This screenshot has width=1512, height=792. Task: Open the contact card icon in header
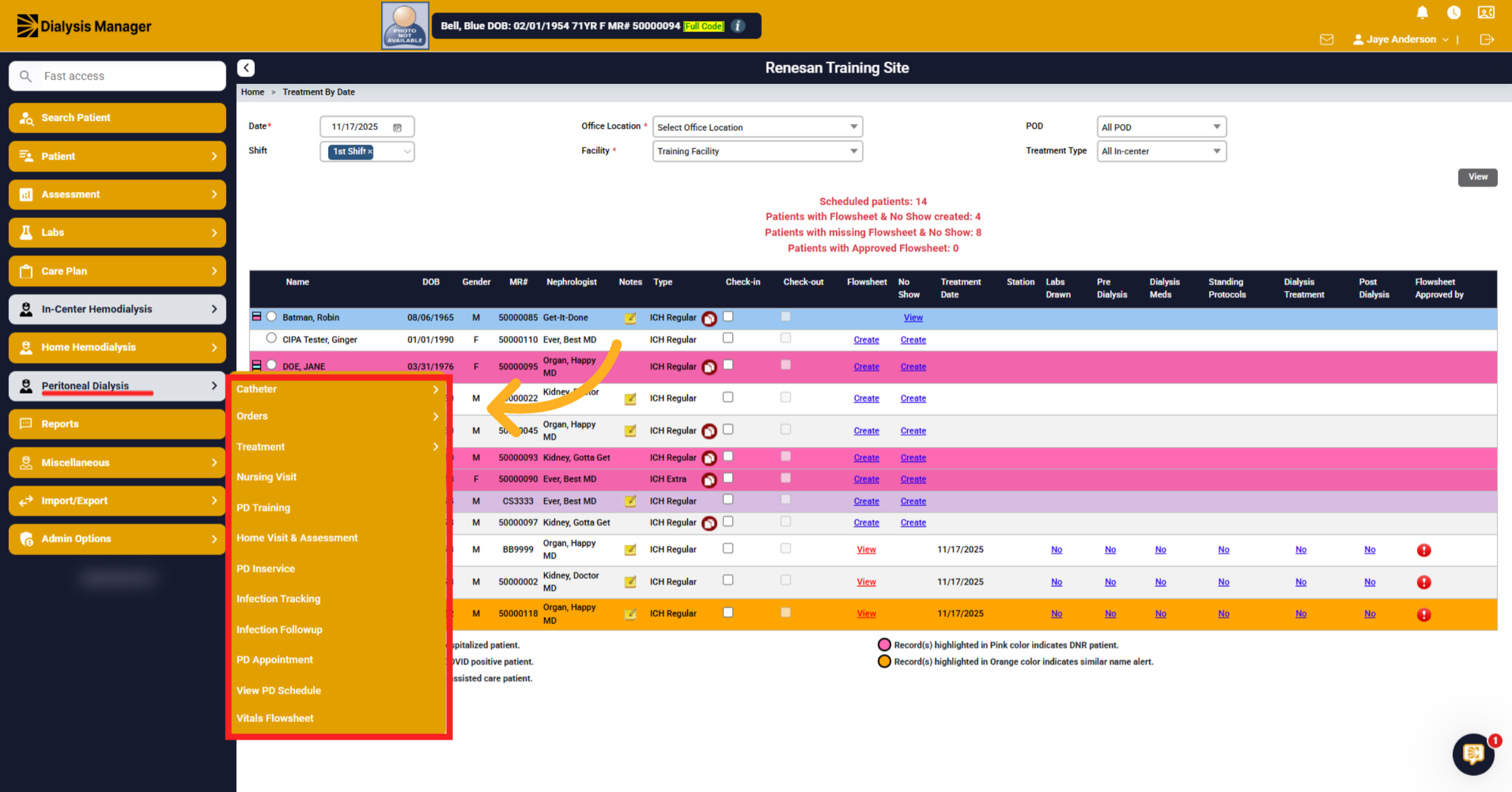(1486, 13)
